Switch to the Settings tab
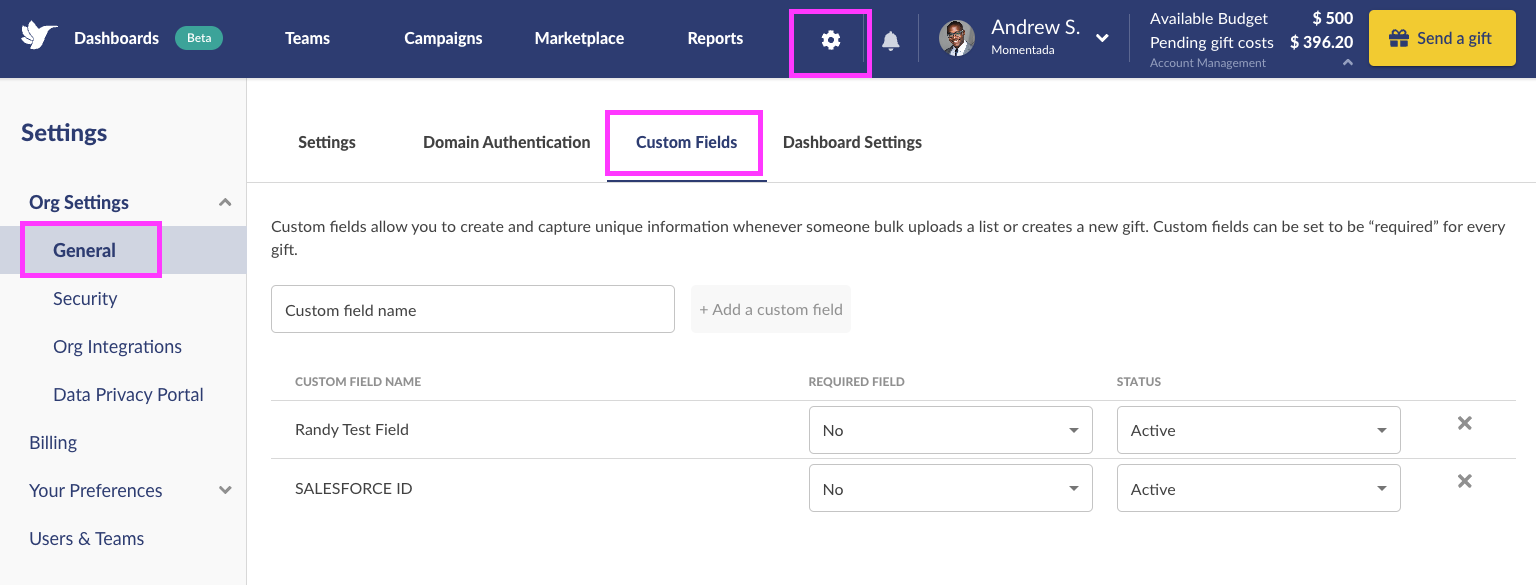This screenshot has height=585, width=1536. pyautogui.click(x=327, y=142)
